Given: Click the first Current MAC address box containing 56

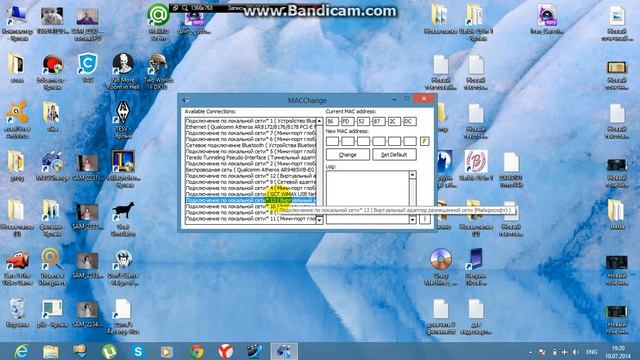Looking at the screenshot, I should coord(332,122).
